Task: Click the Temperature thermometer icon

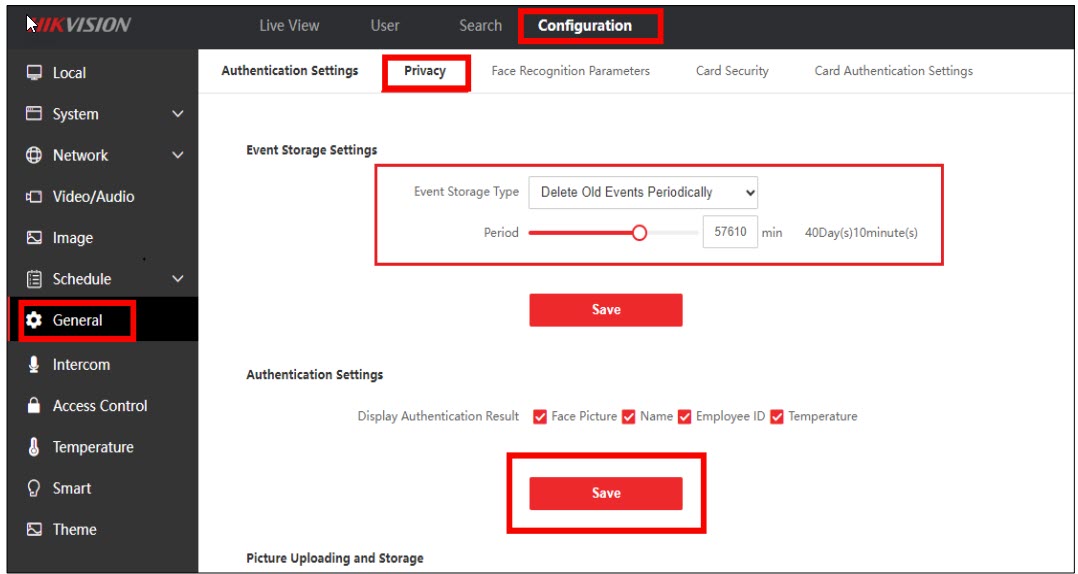Action: [34, 447]
